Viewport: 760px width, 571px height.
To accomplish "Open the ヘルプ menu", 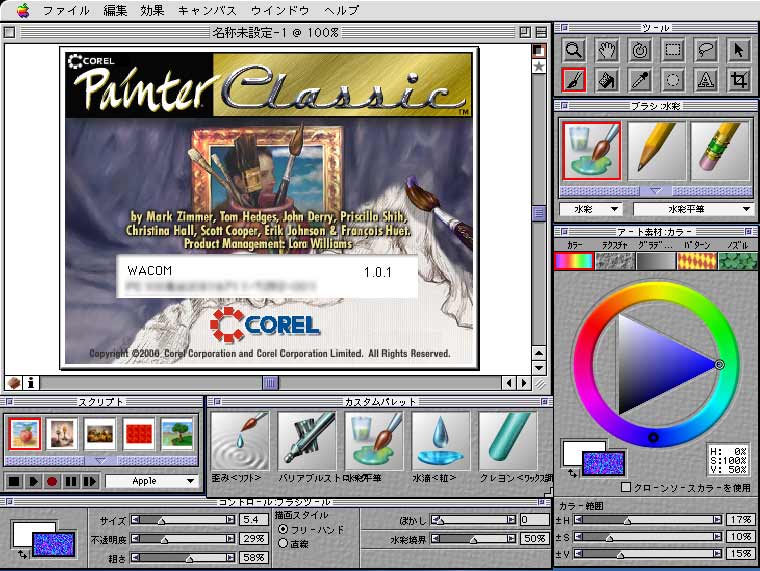I will pyautogui.click(x=342, y=10).
